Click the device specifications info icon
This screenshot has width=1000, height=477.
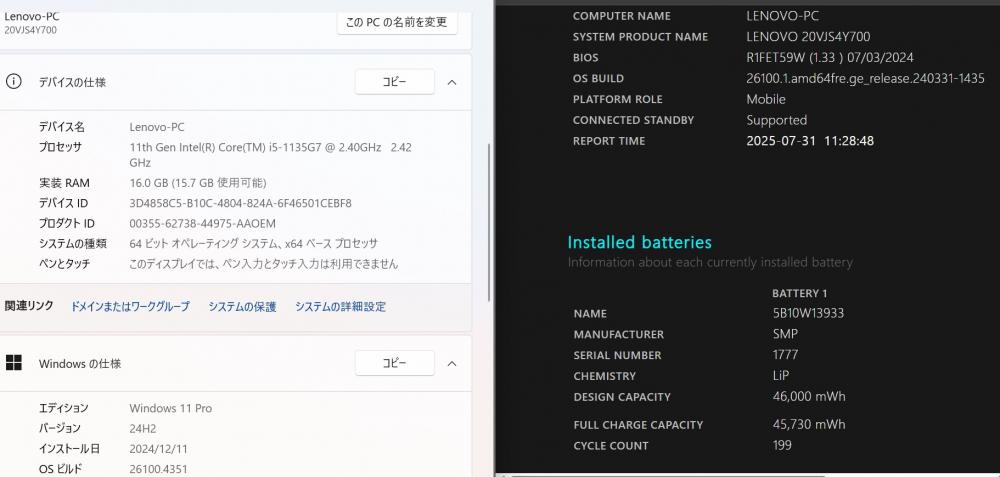click(13, 82)
